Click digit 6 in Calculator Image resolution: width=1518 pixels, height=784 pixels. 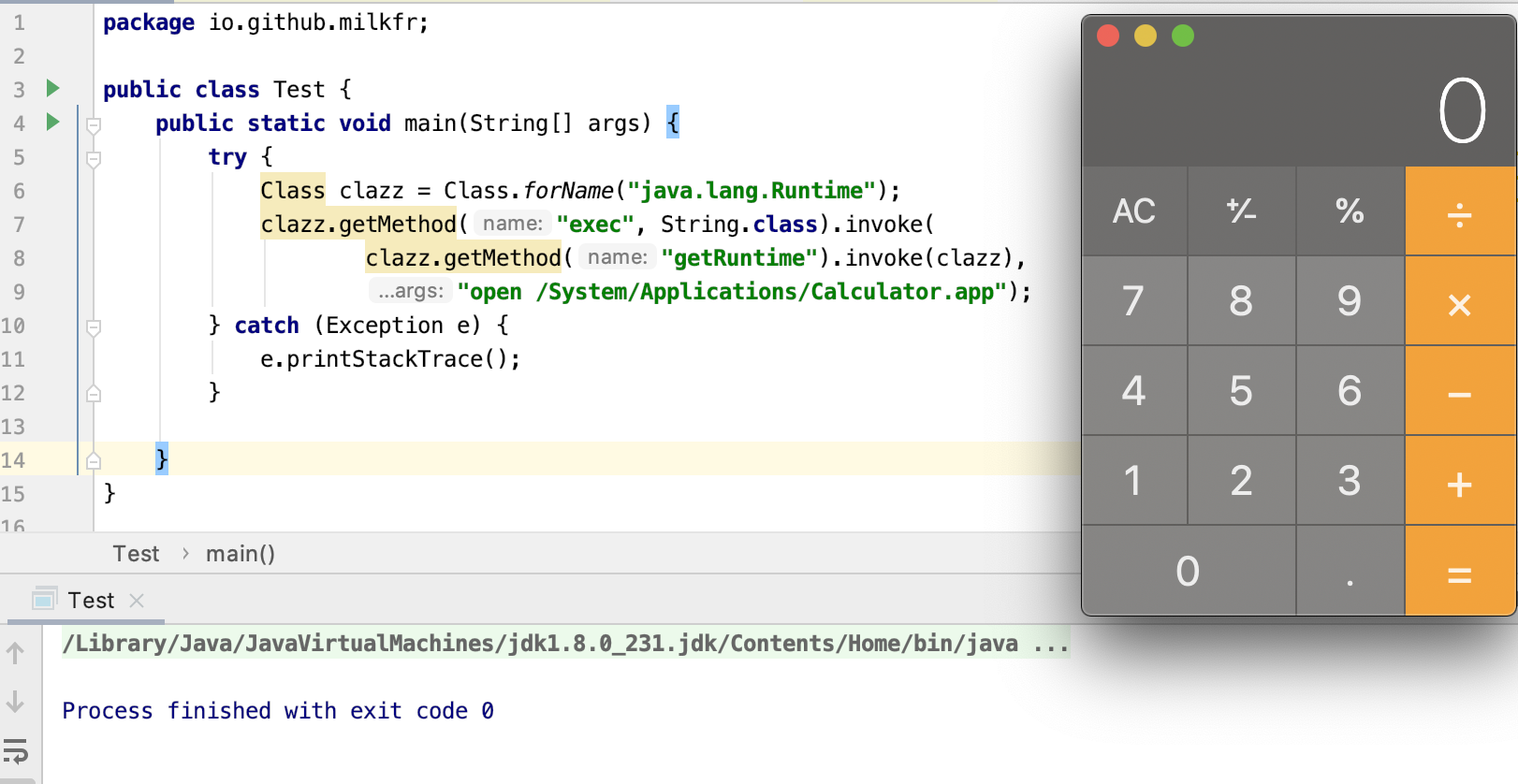[x=1350, y=391]
